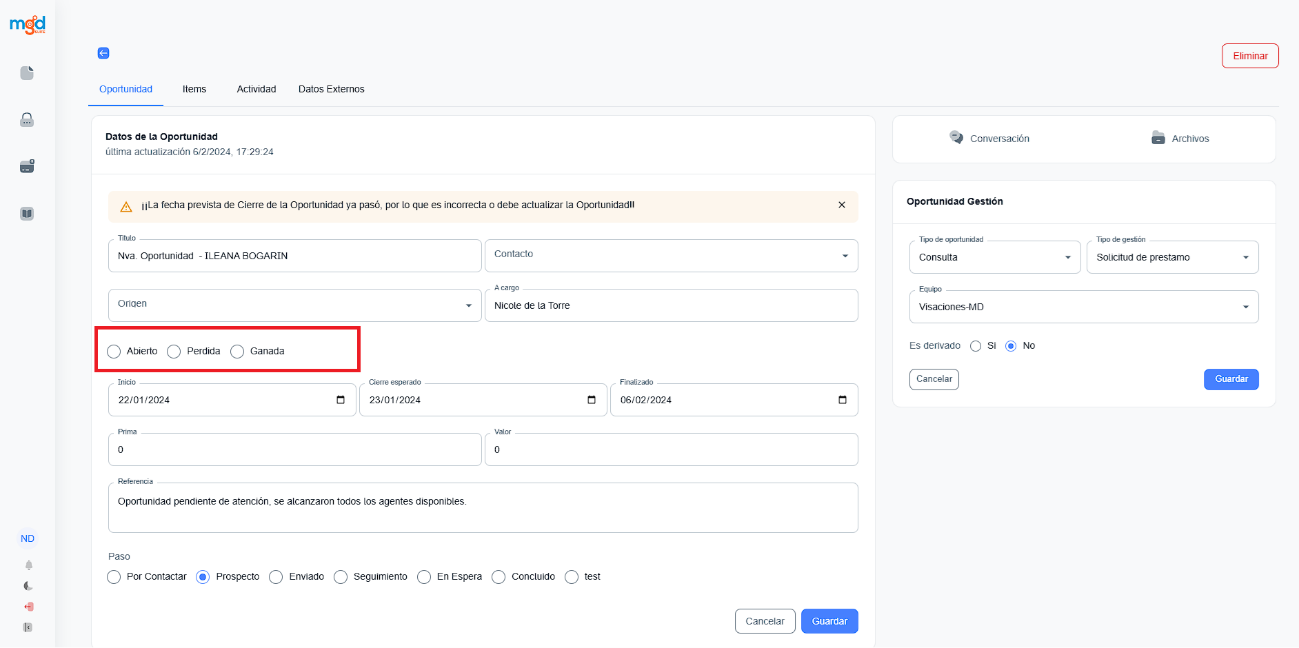Click the red Eliminar button
1299x648 pixels.
[x=1250, y=56]
